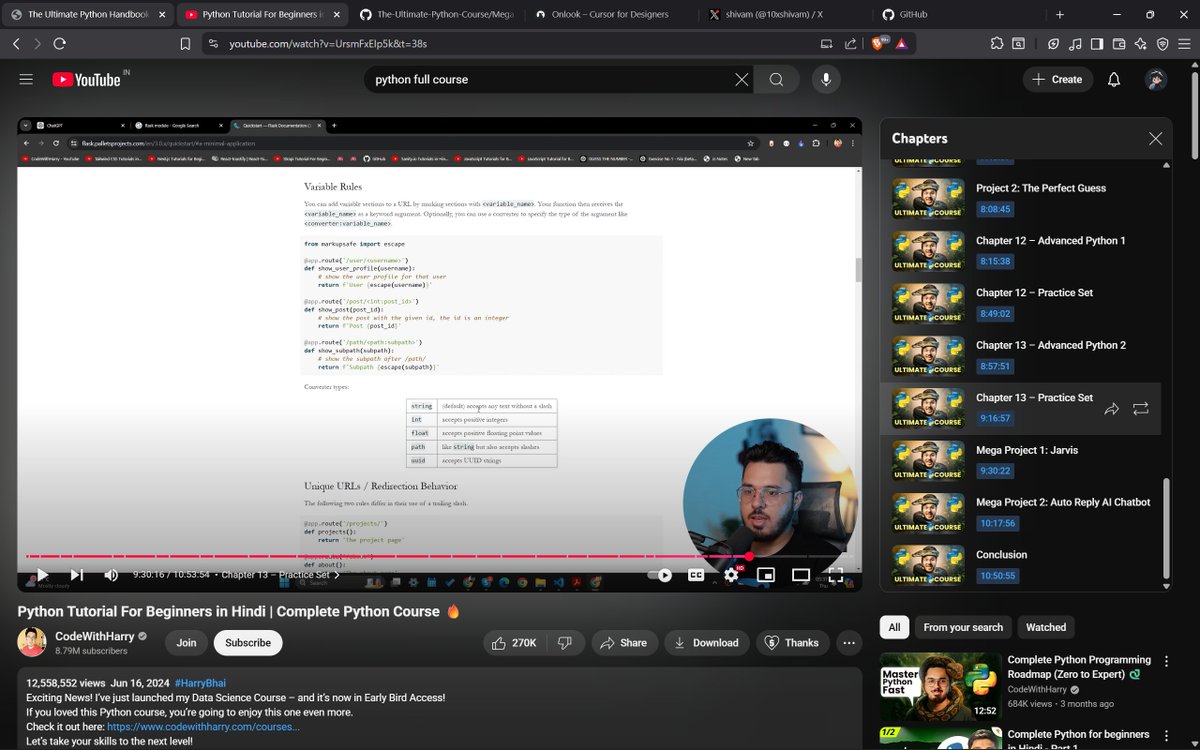Screen dimensions: 1200x750
Task: Send a Thanks to the creator
Action: [792, 643]
